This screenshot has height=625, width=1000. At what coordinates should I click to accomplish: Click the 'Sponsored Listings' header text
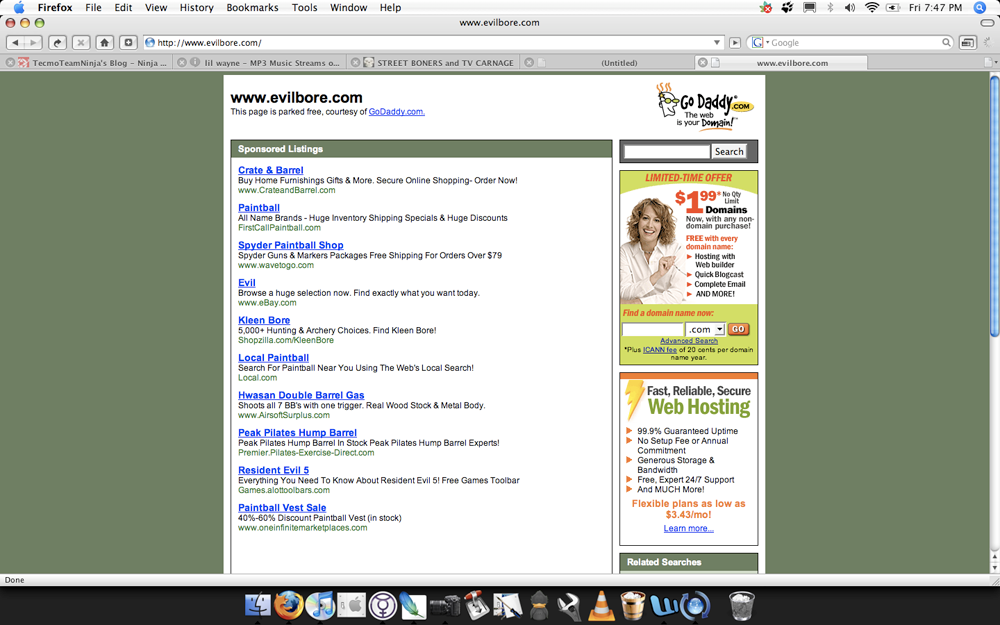pos(281,149)
